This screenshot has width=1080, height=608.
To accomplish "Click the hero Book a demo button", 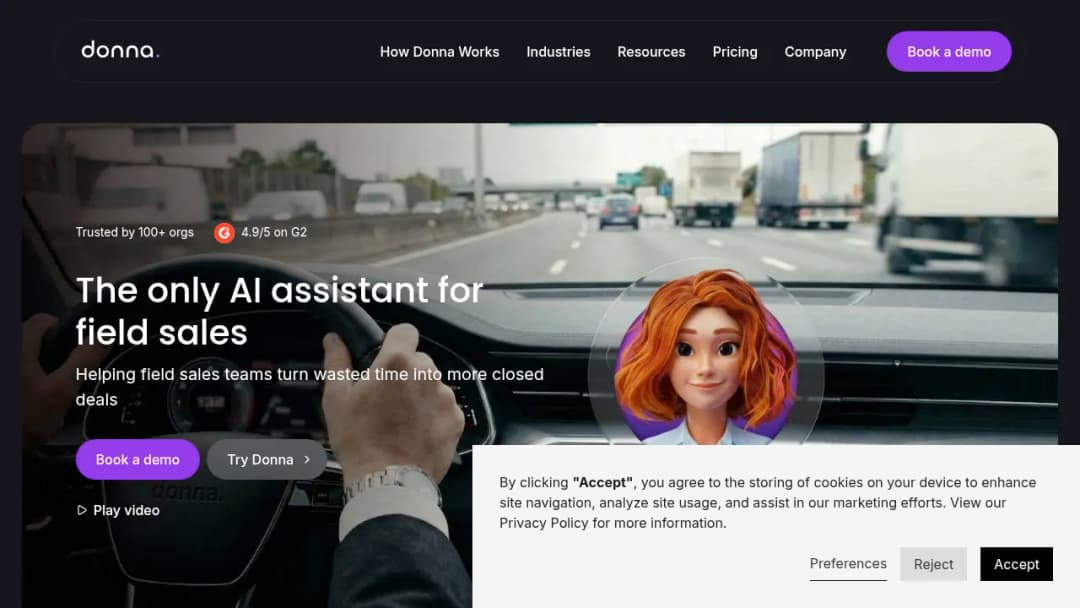I will [x=138, y=459].
